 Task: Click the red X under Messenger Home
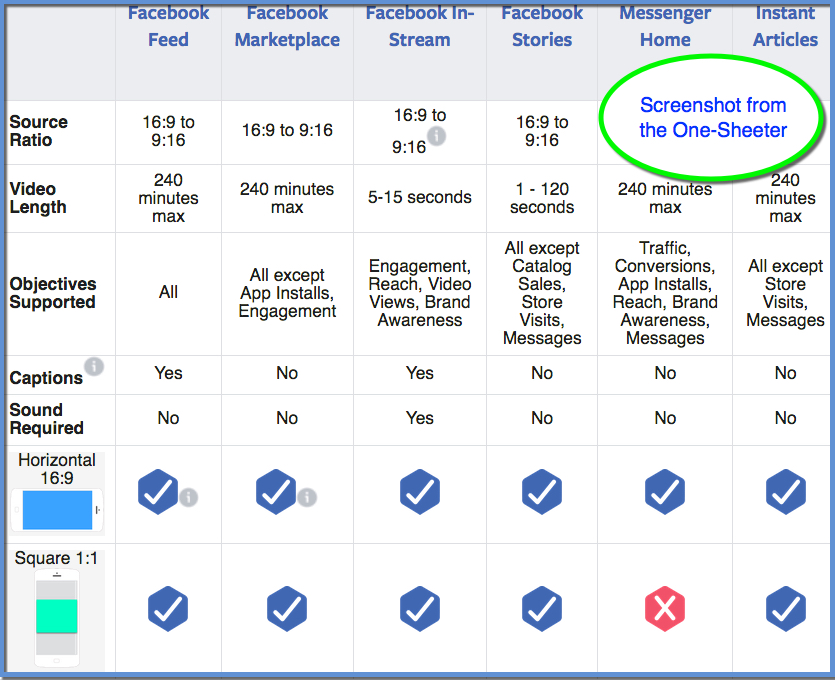tap(665, 609)
